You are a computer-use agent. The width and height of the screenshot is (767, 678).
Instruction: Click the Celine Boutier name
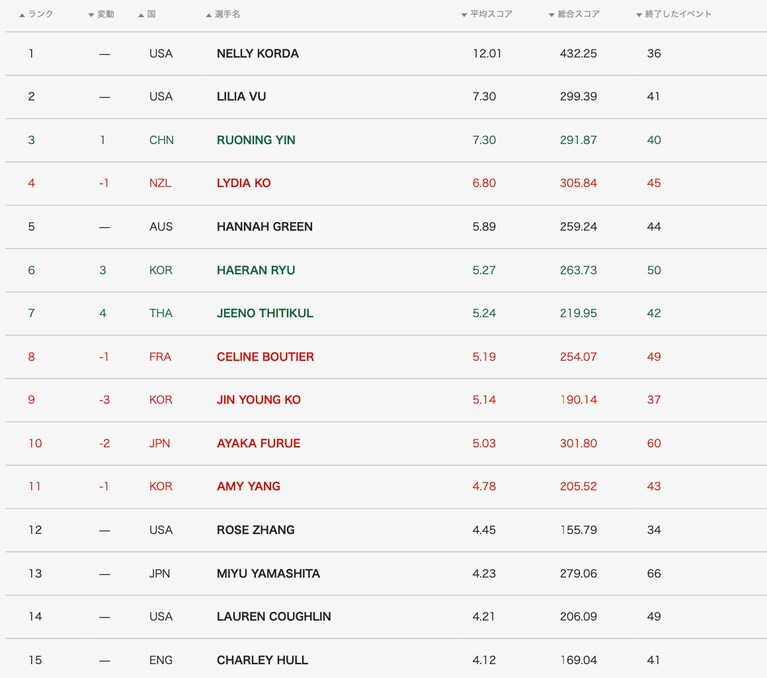pos(265,357)
